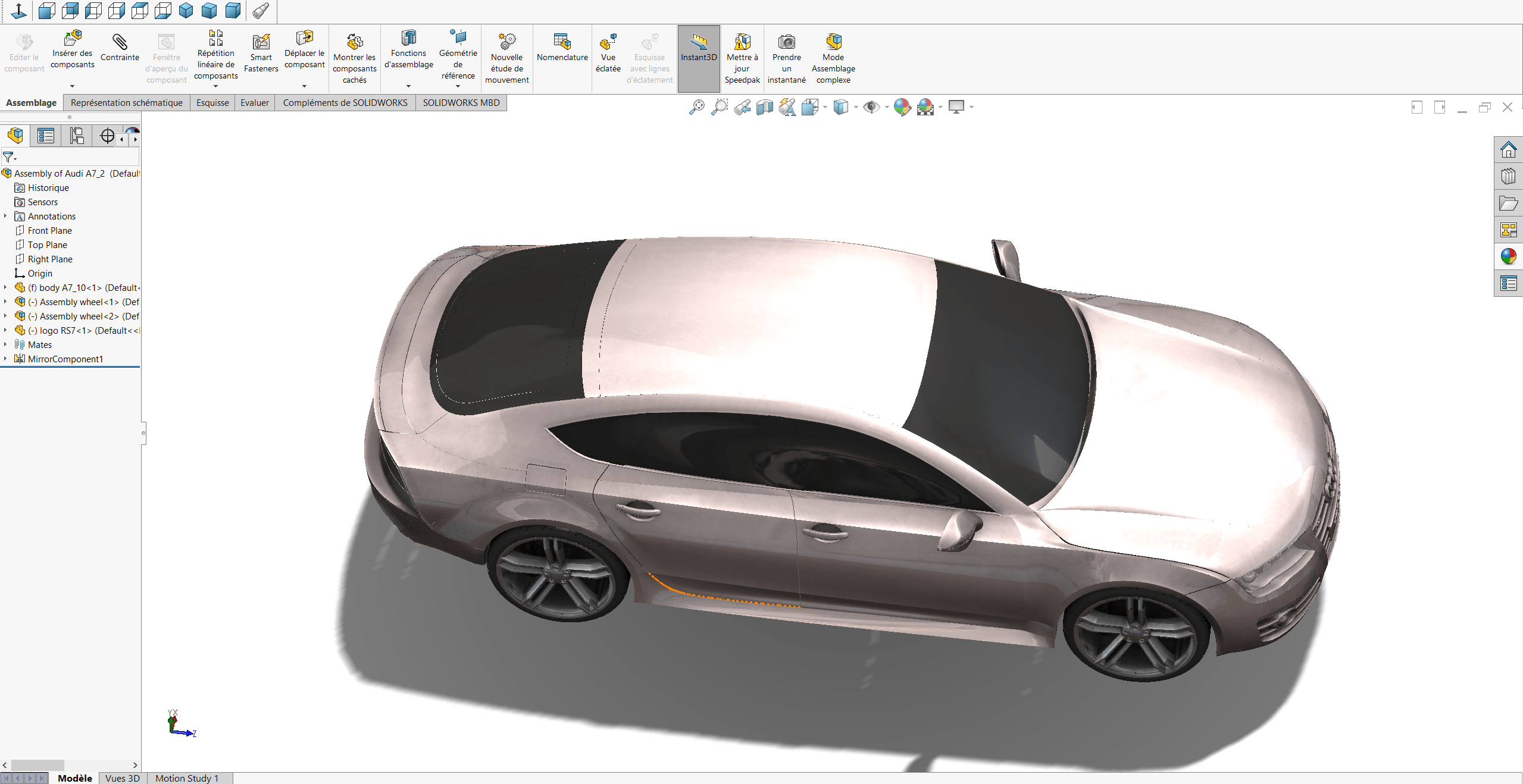Click Apply Scene checkered ball icon
Screen dimensions: 1523x784
(x=925, y=107)
